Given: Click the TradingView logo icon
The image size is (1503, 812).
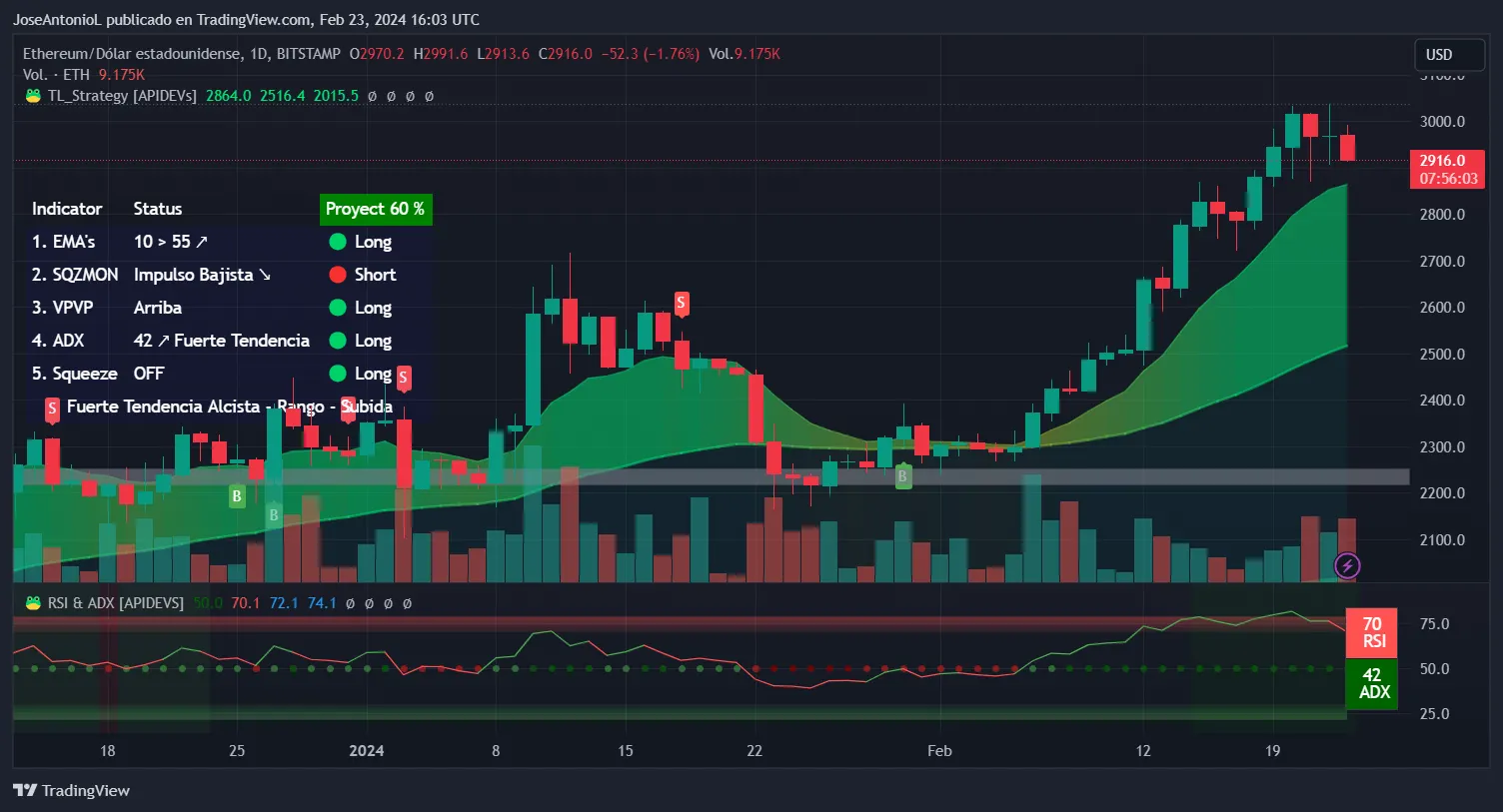Looking at the screenshot, I should (25, 790).
